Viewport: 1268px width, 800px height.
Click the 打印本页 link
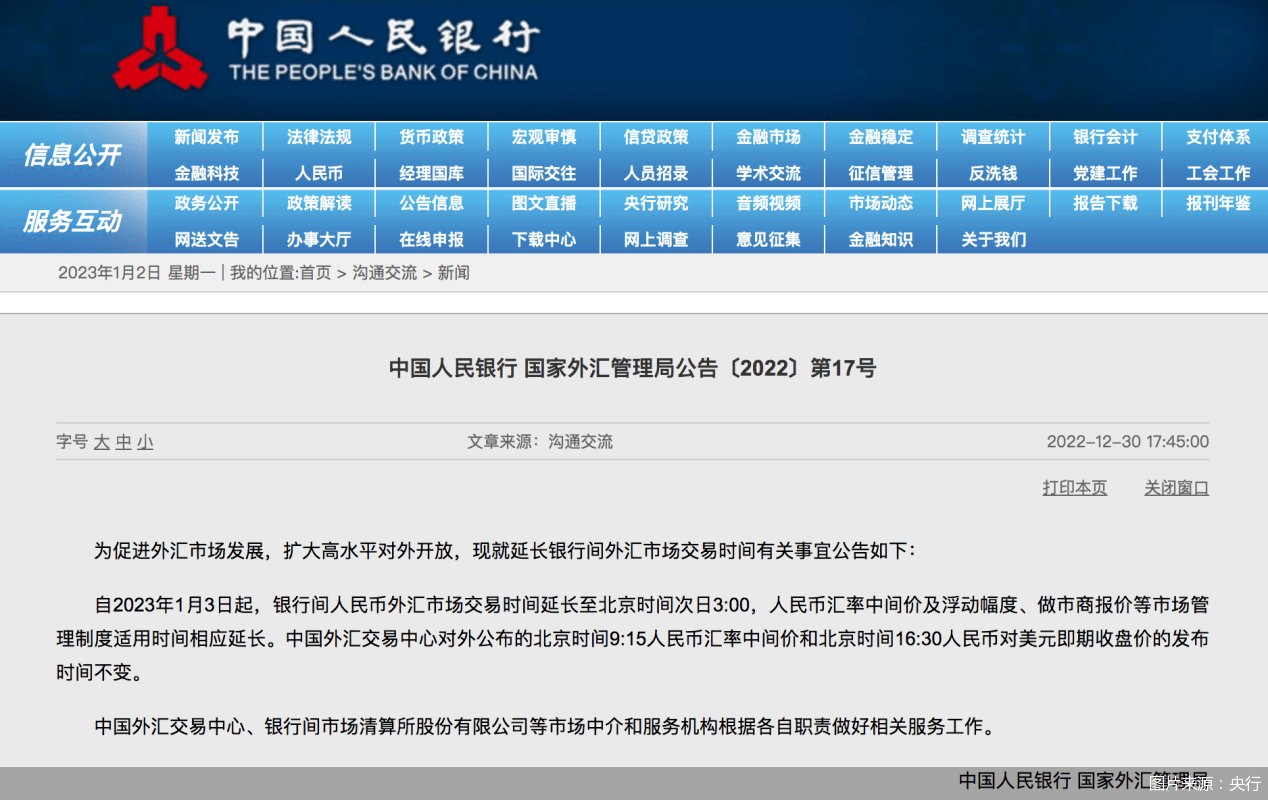(1074, 487)
